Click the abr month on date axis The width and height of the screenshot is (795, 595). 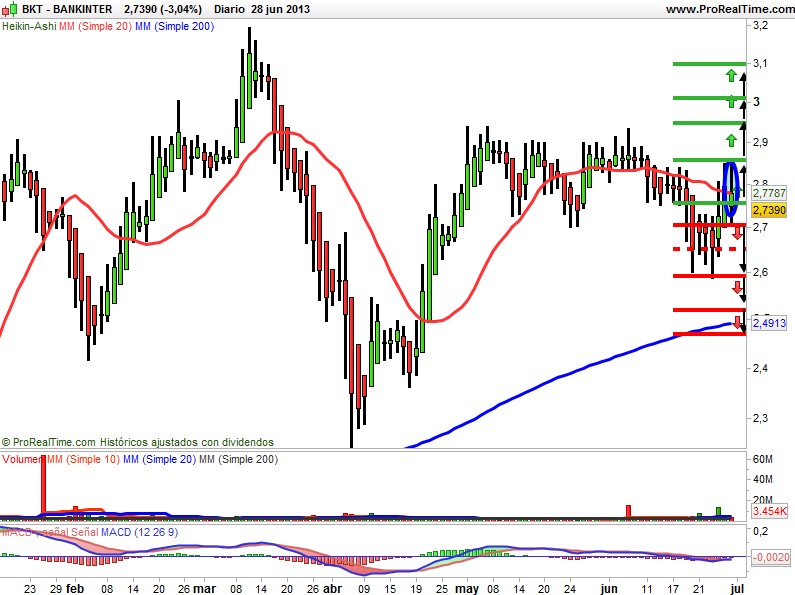click(x=333, y=588)
